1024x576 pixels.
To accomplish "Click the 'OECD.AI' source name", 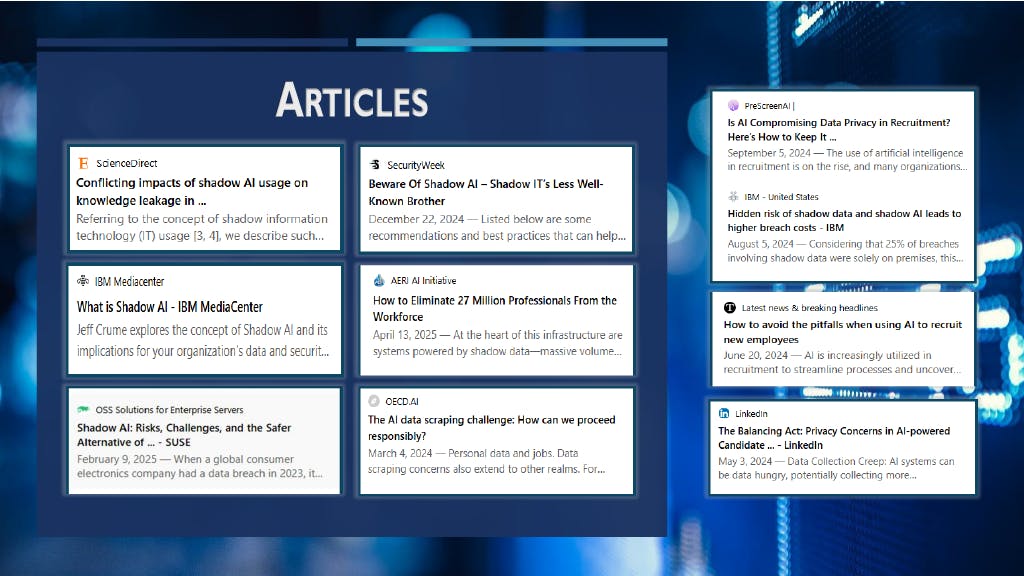I will point(402,401).
